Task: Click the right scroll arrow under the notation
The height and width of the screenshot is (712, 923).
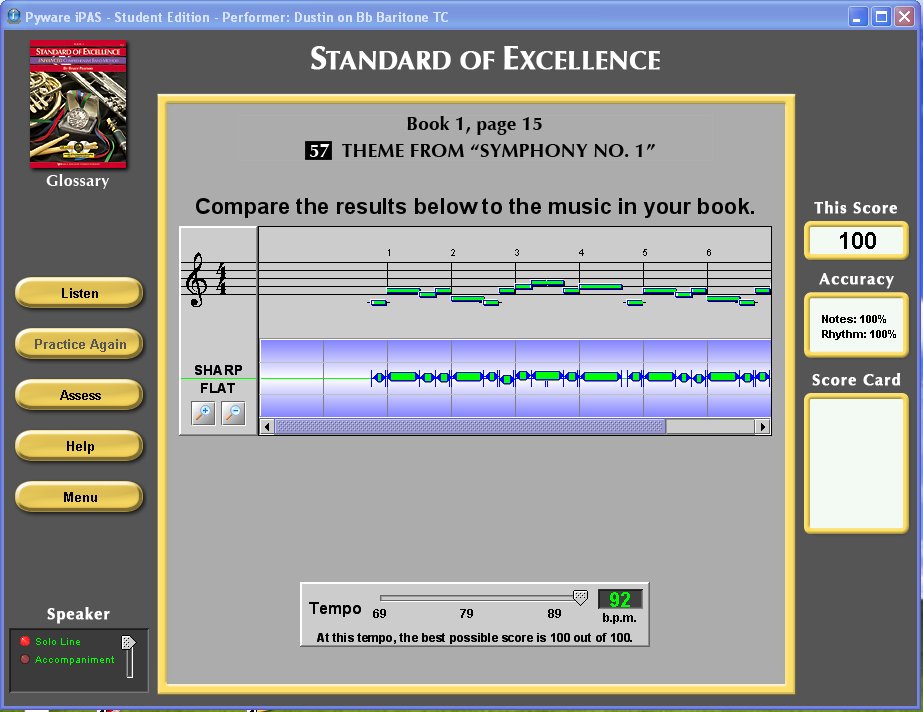Action: [x=761, y=427]
